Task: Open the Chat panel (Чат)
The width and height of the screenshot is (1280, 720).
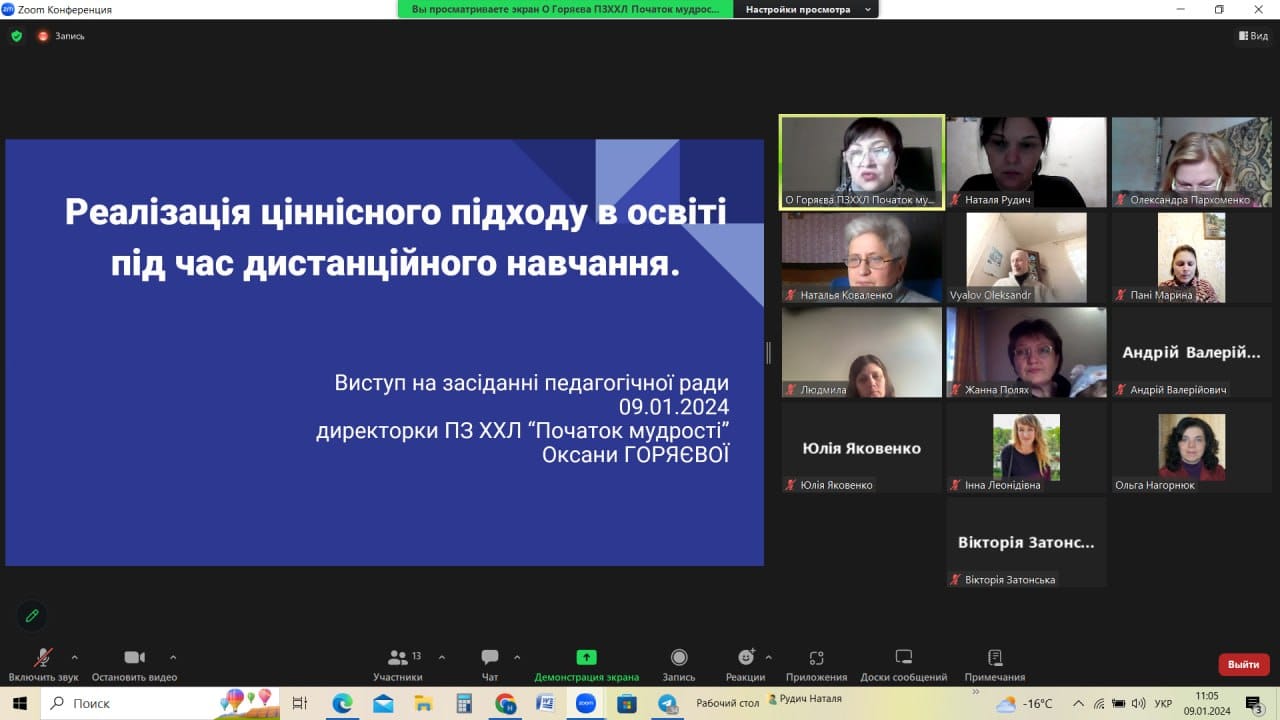Action: point(490,658)
